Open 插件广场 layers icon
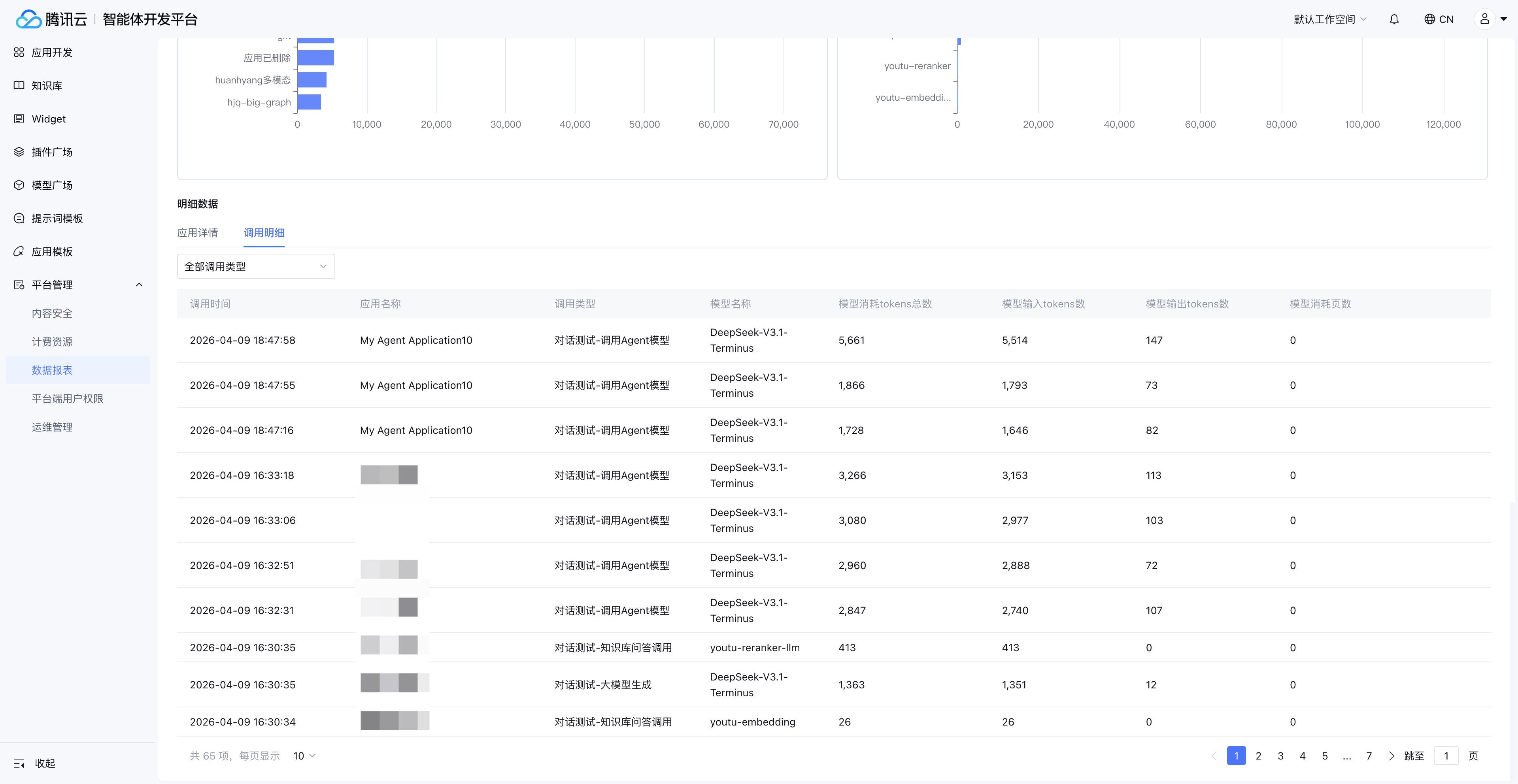 point(19,152)
